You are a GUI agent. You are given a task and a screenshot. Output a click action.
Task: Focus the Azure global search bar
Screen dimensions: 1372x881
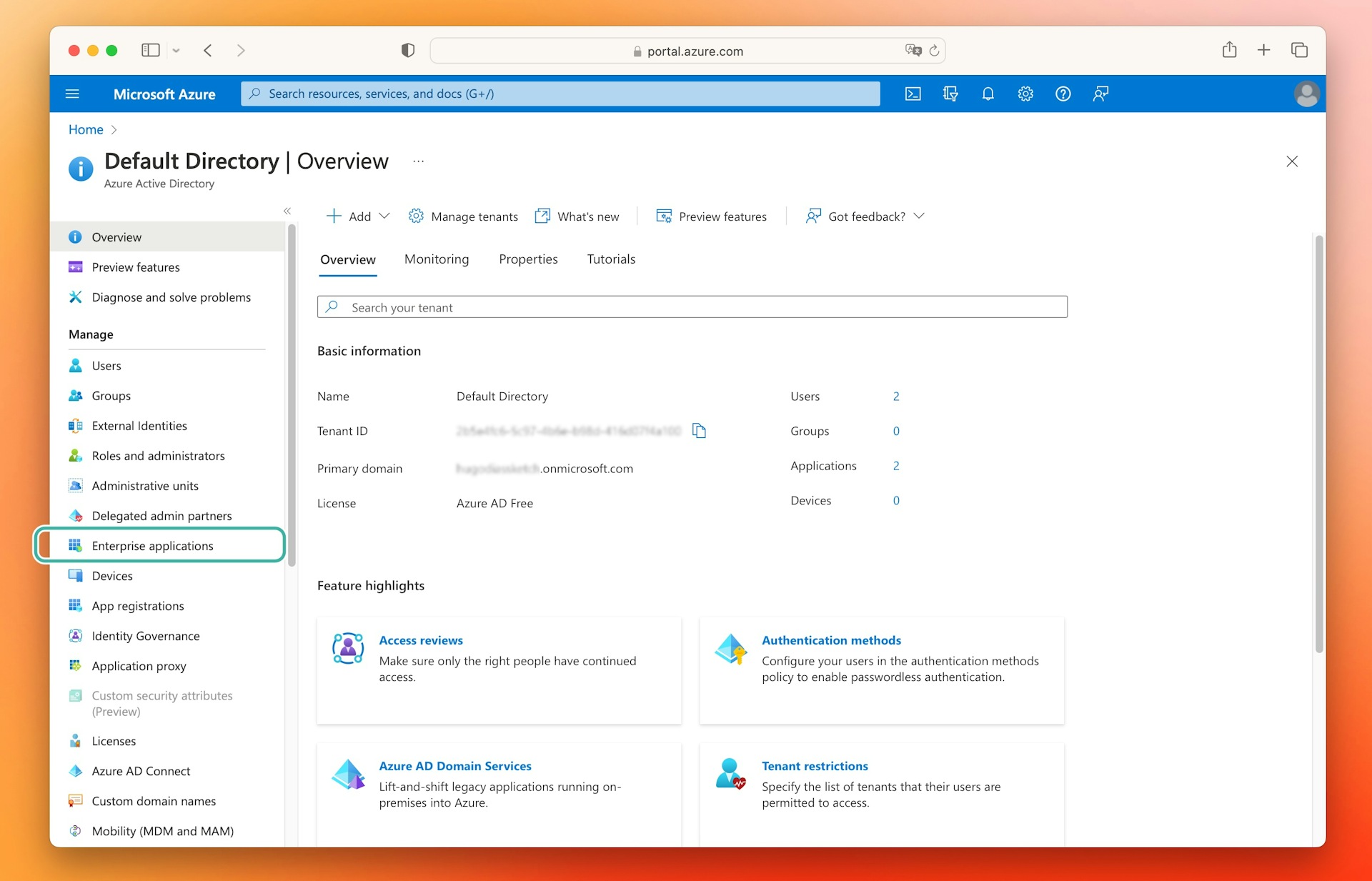[561, 94]
